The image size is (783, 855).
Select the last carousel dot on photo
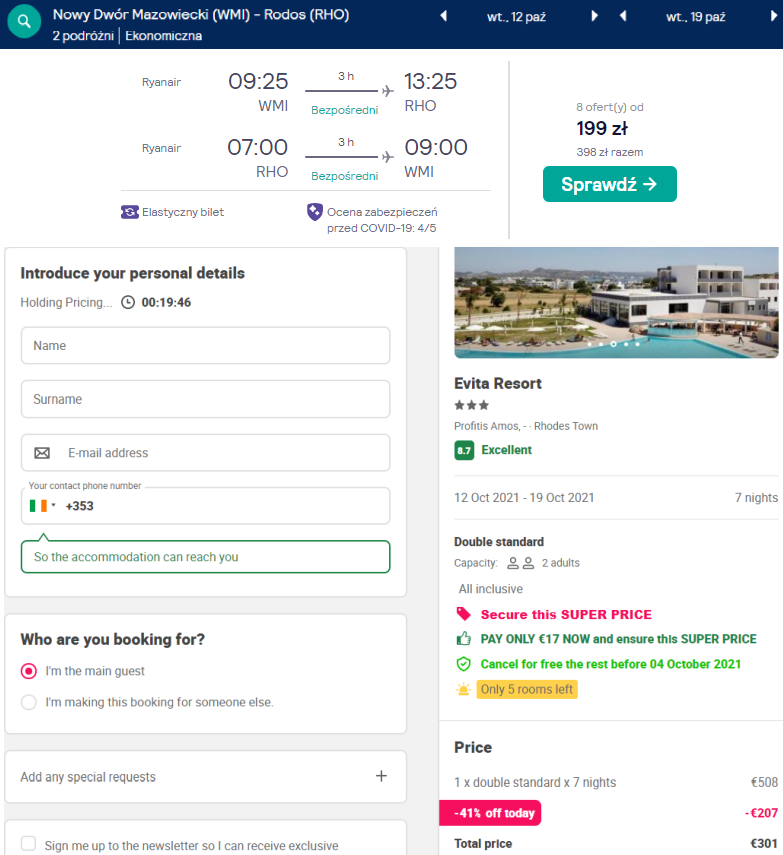pos(637,344)
